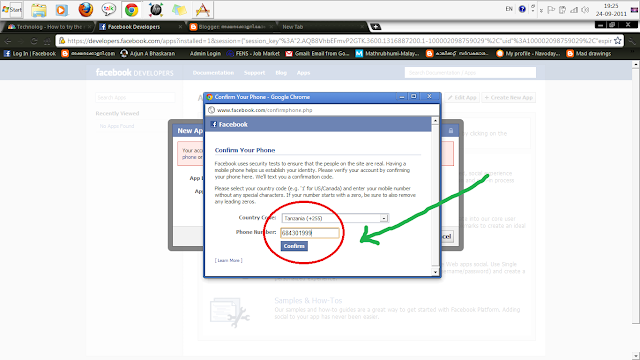Viewport: 640px width, 360px height.
Task: Open the Country Code dropdown
Action: tap(335, 218)
